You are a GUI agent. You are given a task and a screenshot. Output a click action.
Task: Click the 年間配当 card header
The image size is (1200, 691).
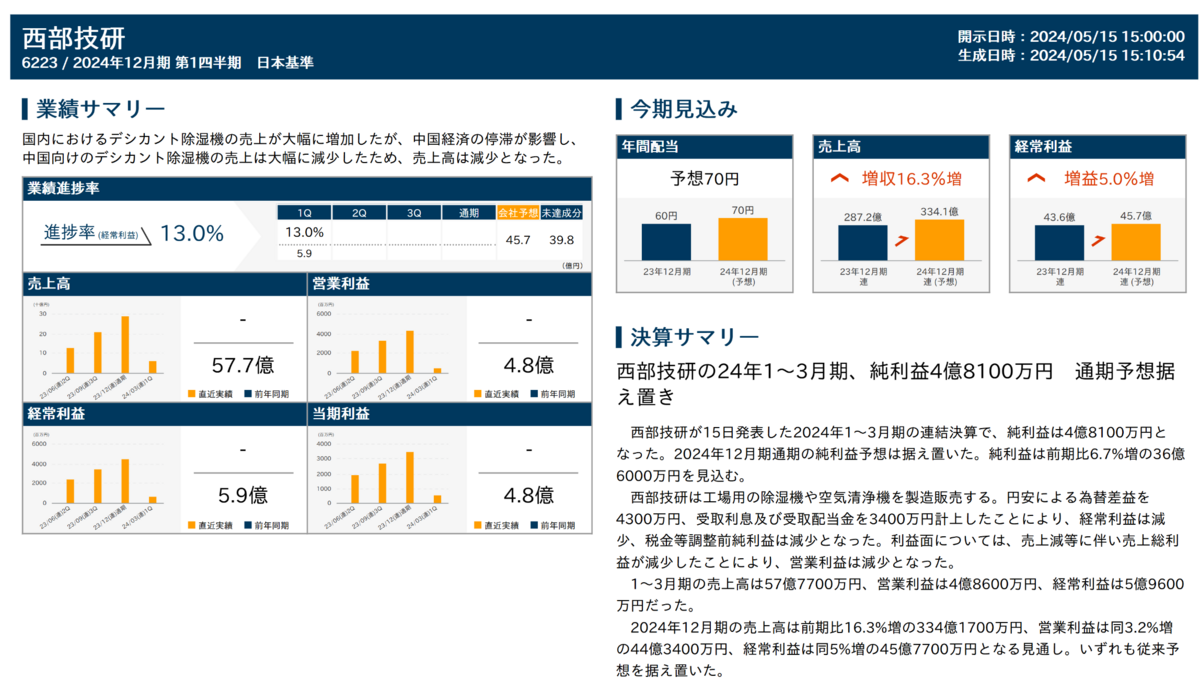pos(706,146)
